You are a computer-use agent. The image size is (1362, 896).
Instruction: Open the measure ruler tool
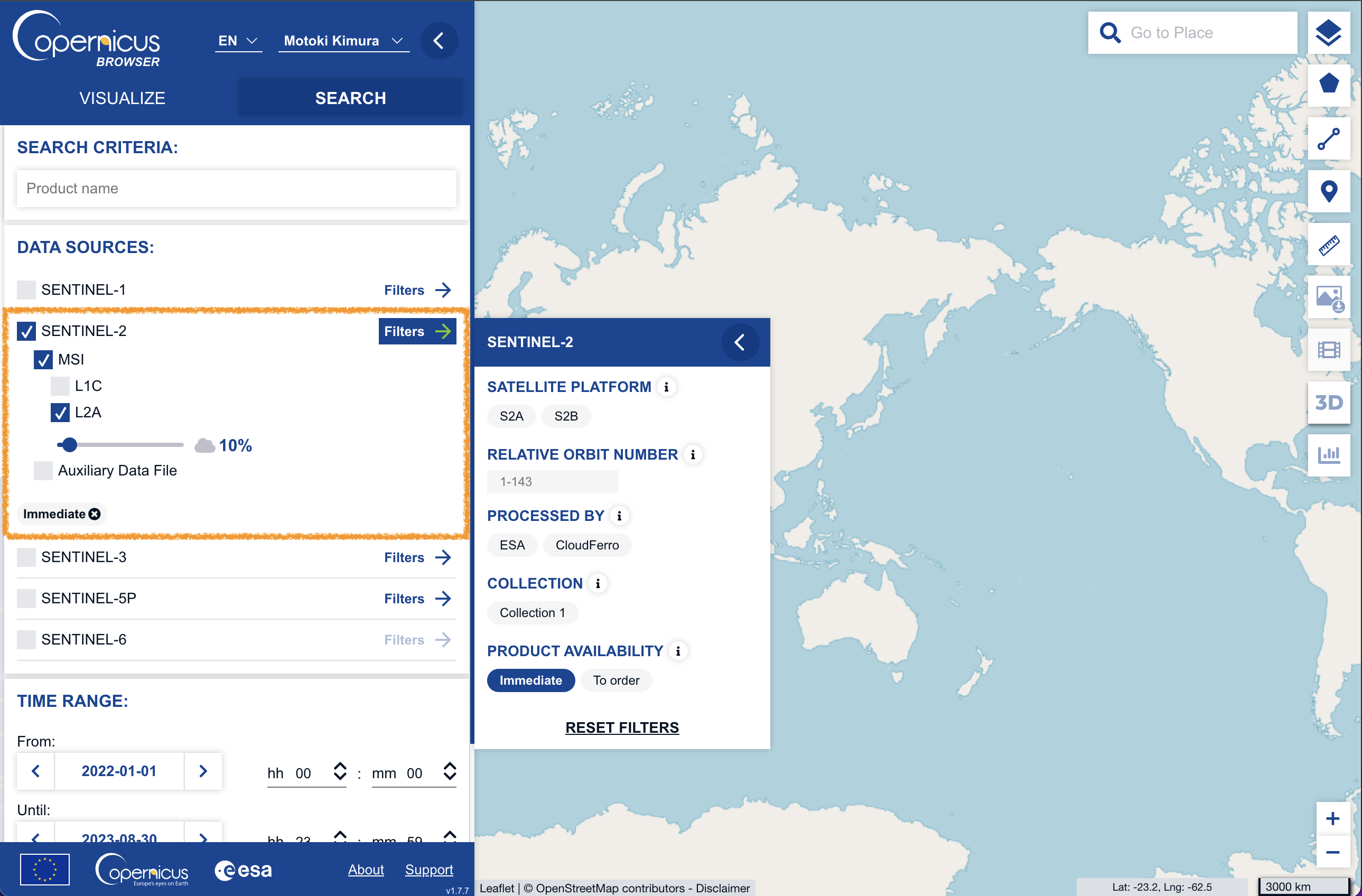tap(1328, 245)
